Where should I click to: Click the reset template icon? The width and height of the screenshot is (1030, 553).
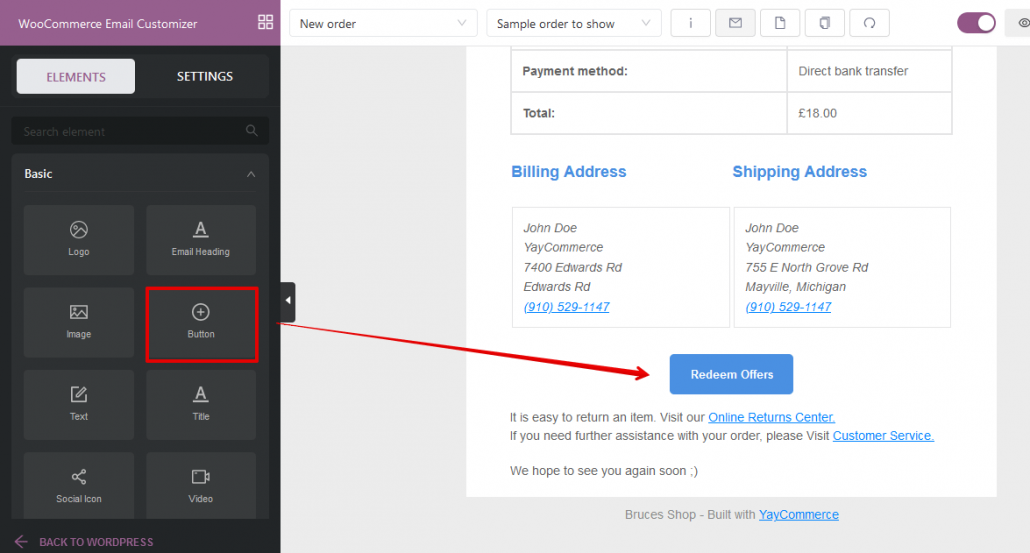point(869,23)
